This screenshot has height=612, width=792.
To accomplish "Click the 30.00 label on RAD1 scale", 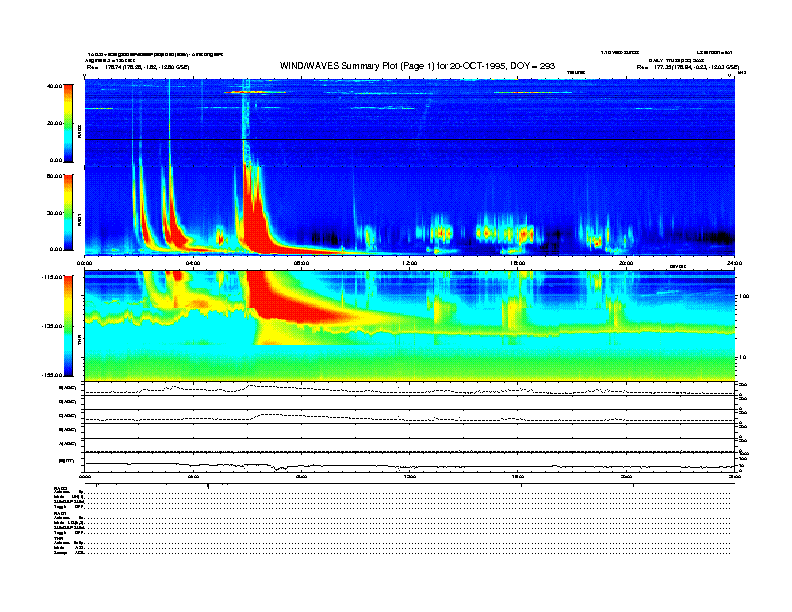I will [x=54, y=213].
